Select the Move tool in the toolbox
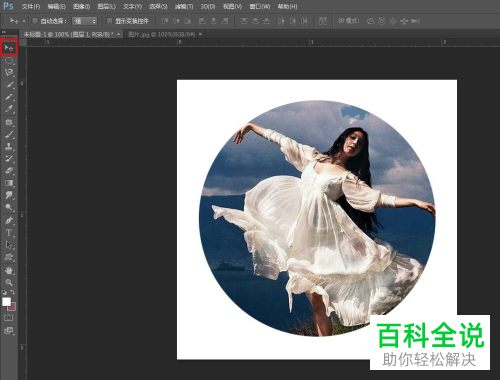Viewport: 500px width, 380px height. [x=9, y=48]
